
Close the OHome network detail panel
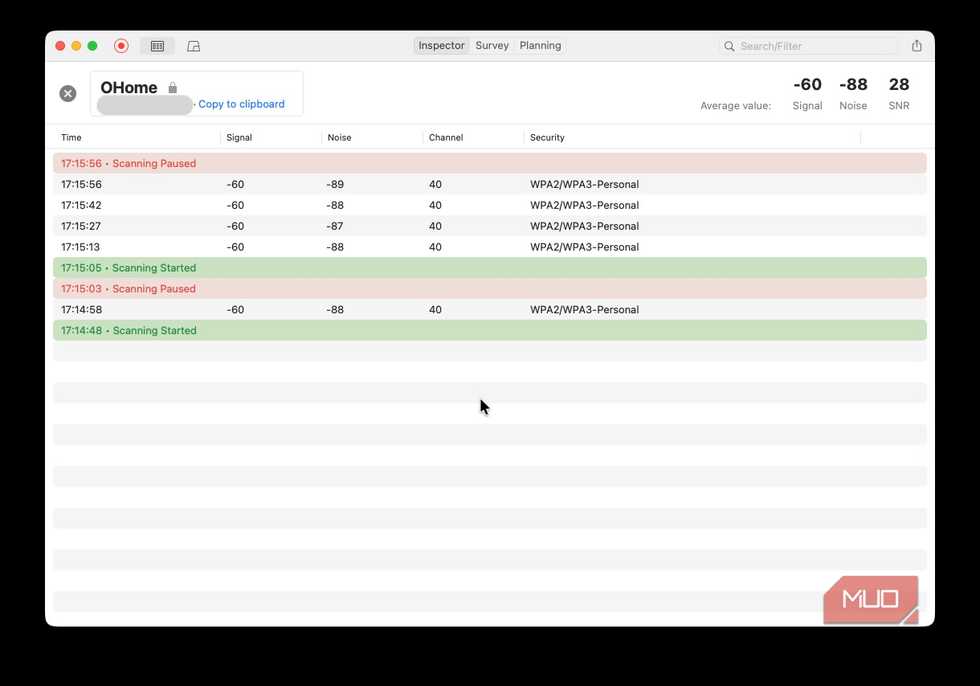coord(68,94)
